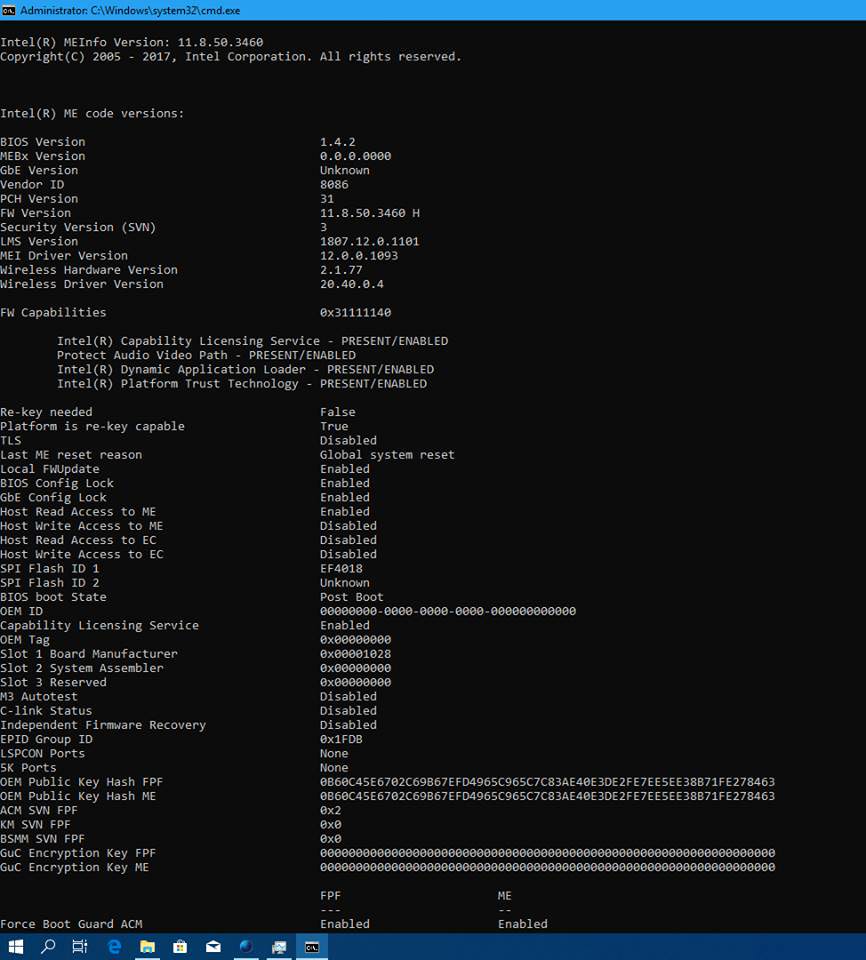866x960 pixels.
Task: Switch to the blue globe app in taskbar
Action: (x=246, y=947)
